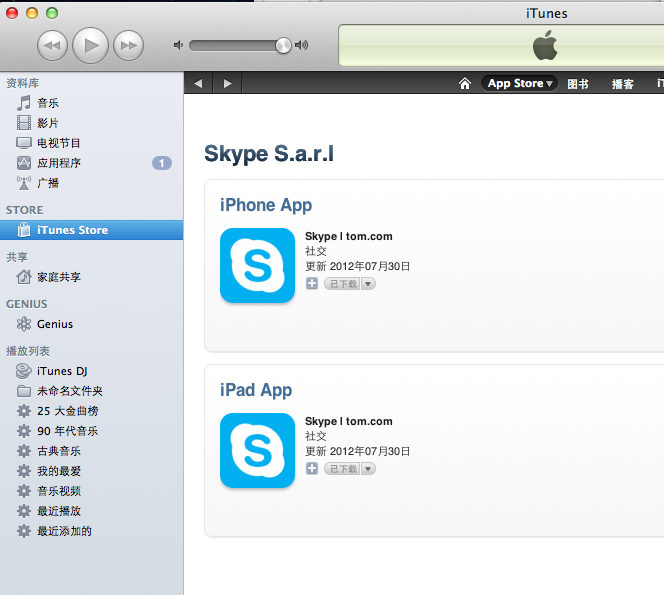Open 90 年代音乐 smart playlist
Screen dimensions: 664x595
[x=91, y=431]
